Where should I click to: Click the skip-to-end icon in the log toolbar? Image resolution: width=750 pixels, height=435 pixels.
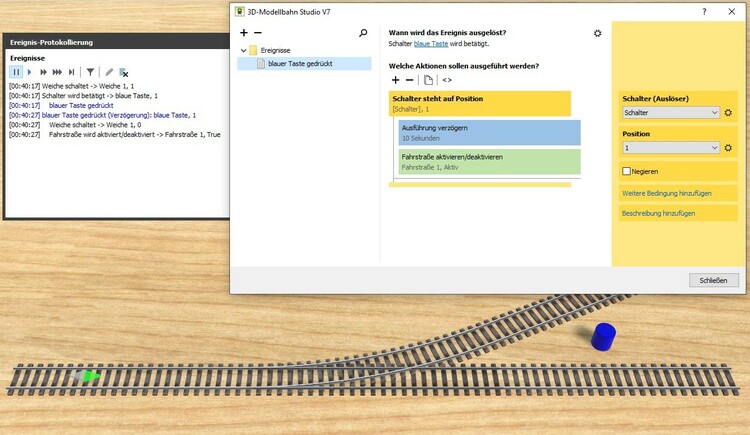(71, 72)
